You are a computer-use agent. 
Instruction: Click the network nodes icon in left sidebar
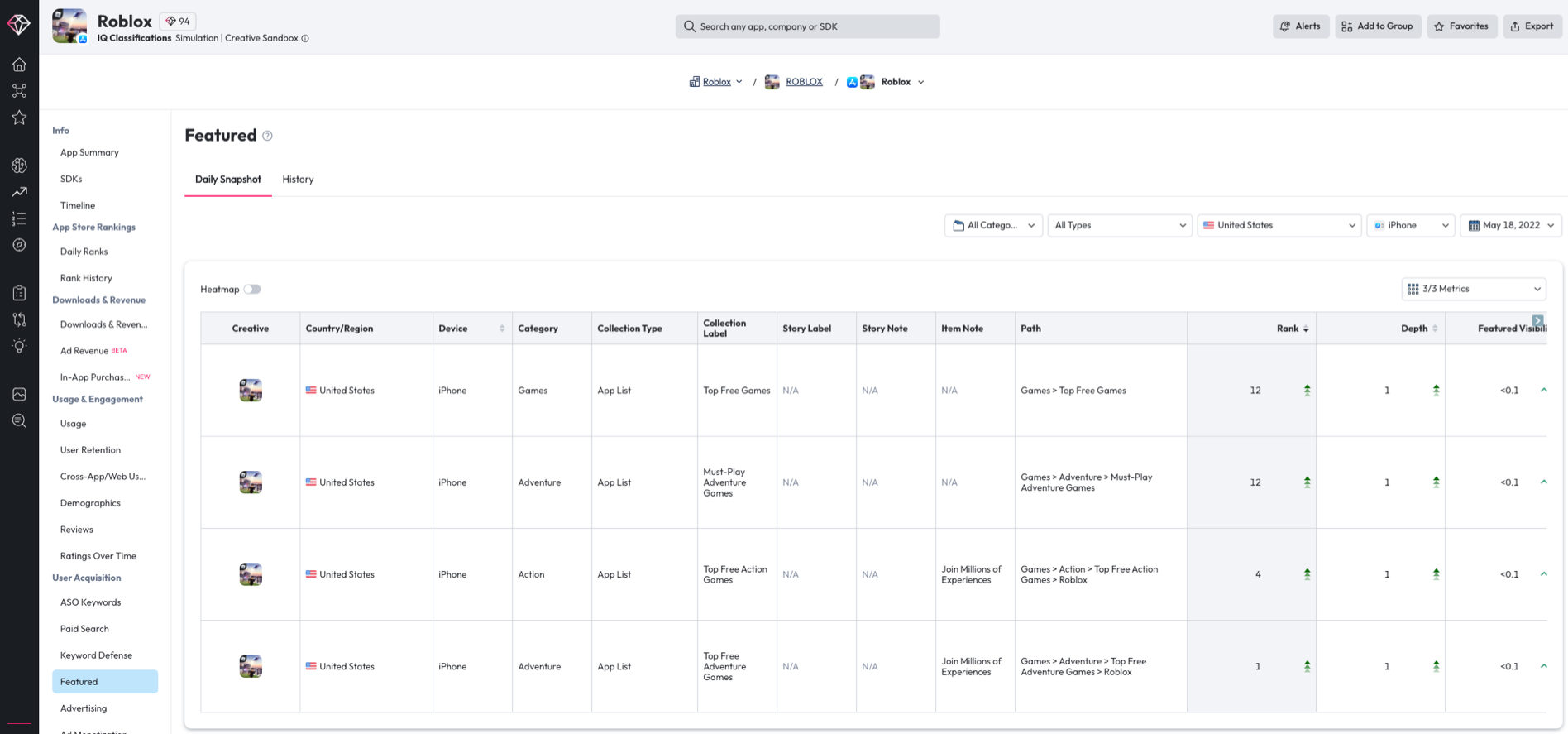[19, 91]
